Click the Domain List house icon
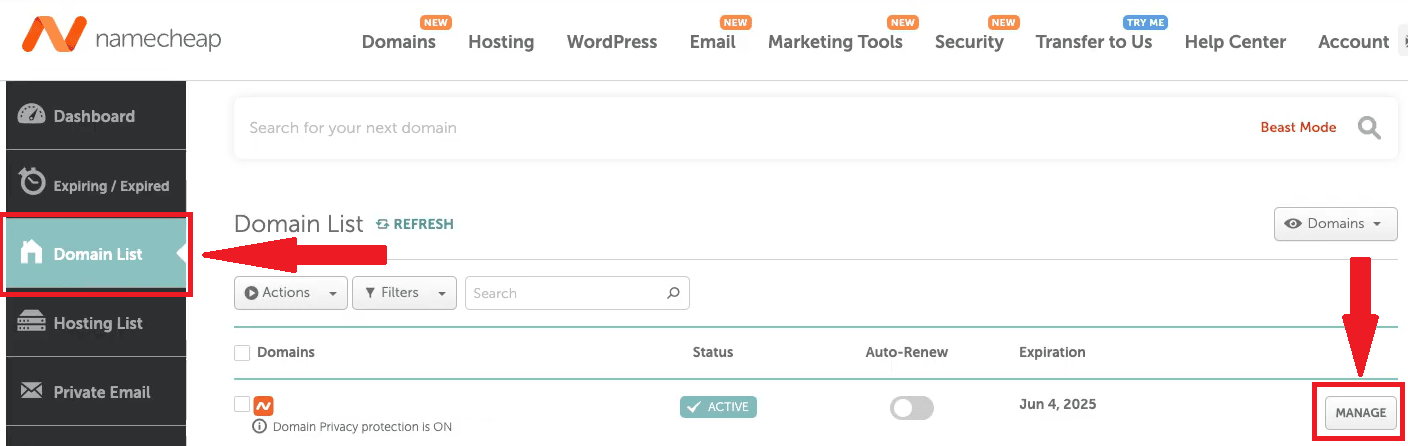Viewport: 1408px width, 446px height. 32,253
